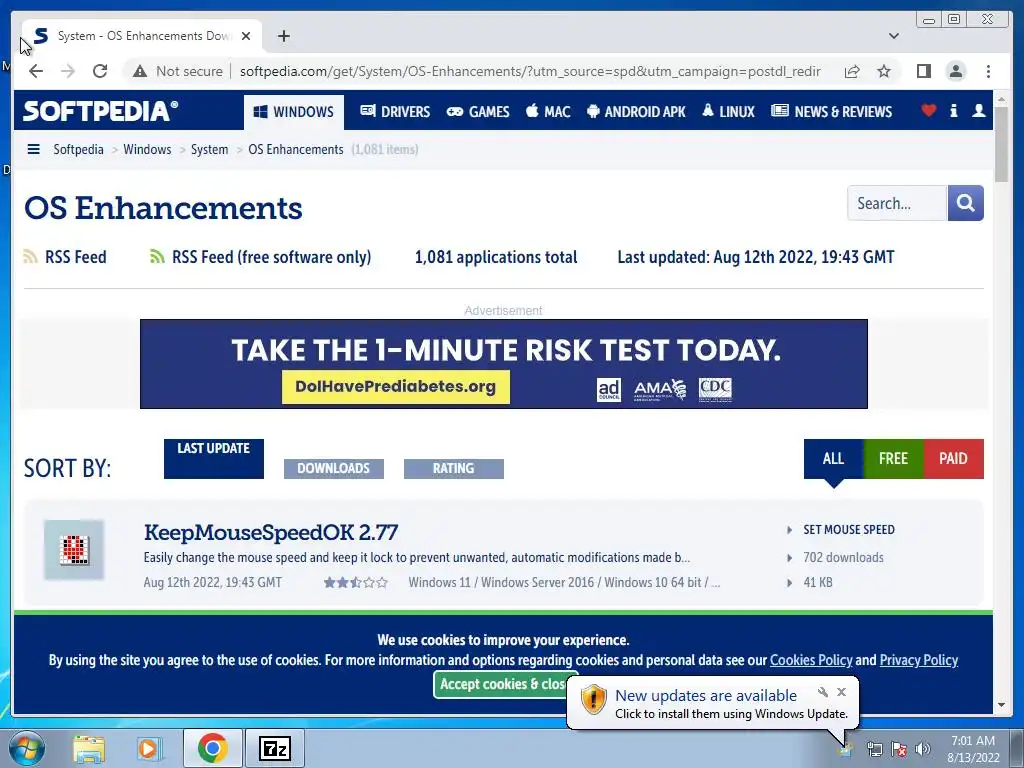Open News & Reviews section
1024x768 pixels.
pos(831,112)
